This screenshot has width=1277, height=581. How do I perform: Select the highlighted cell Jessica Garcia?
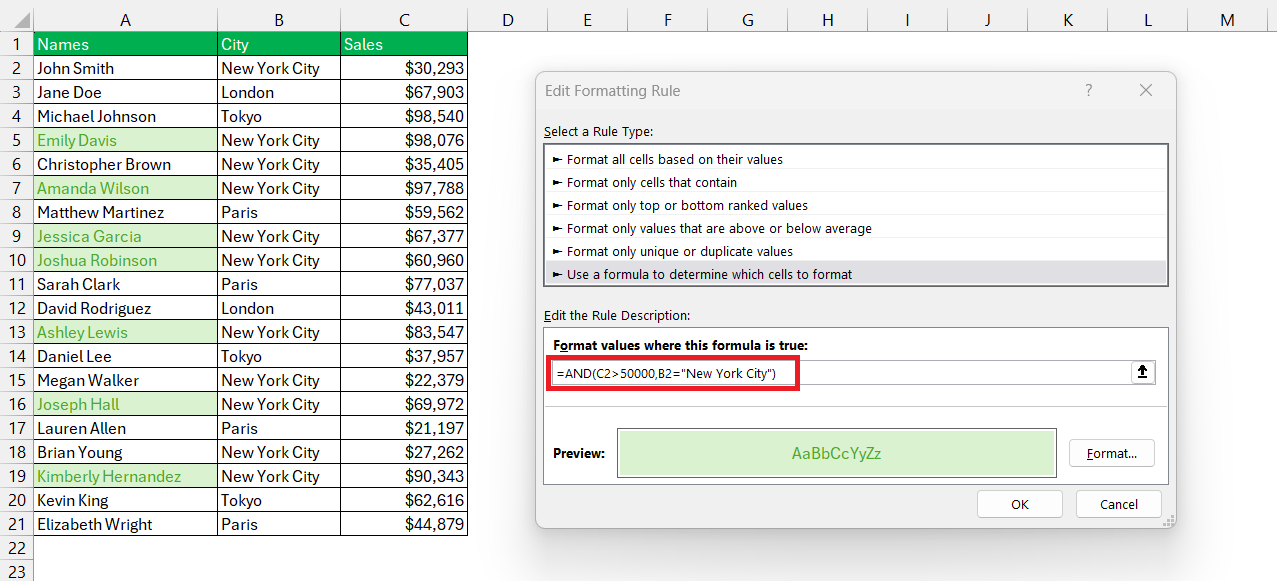point(125,236)
